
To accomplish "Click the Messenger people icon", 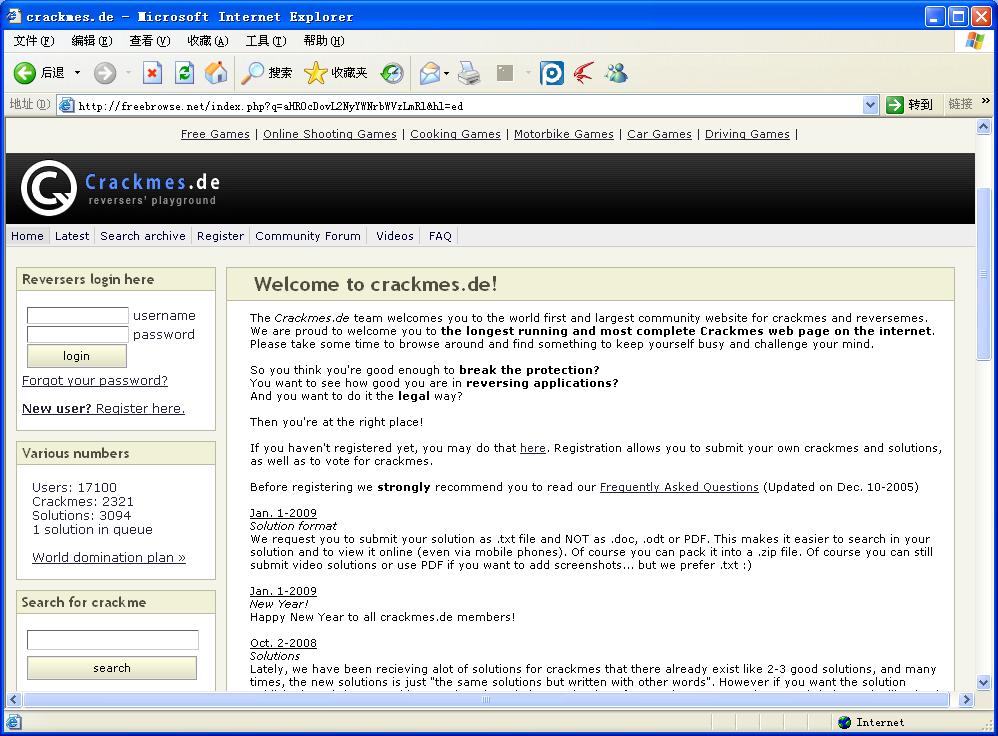I will (x=616, y=73).
